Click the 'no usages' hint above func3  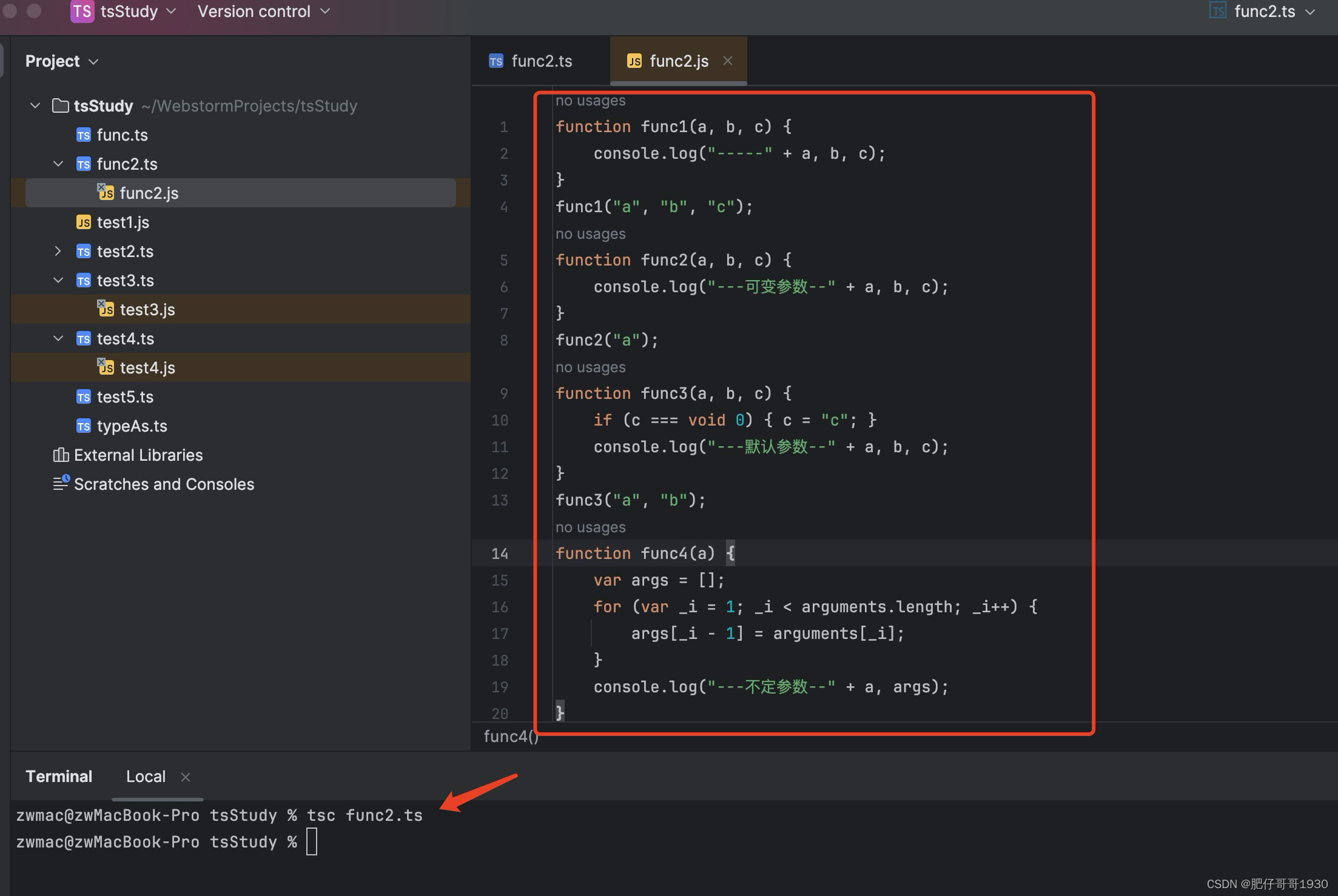pyautogui.click(x=590, y=367)
